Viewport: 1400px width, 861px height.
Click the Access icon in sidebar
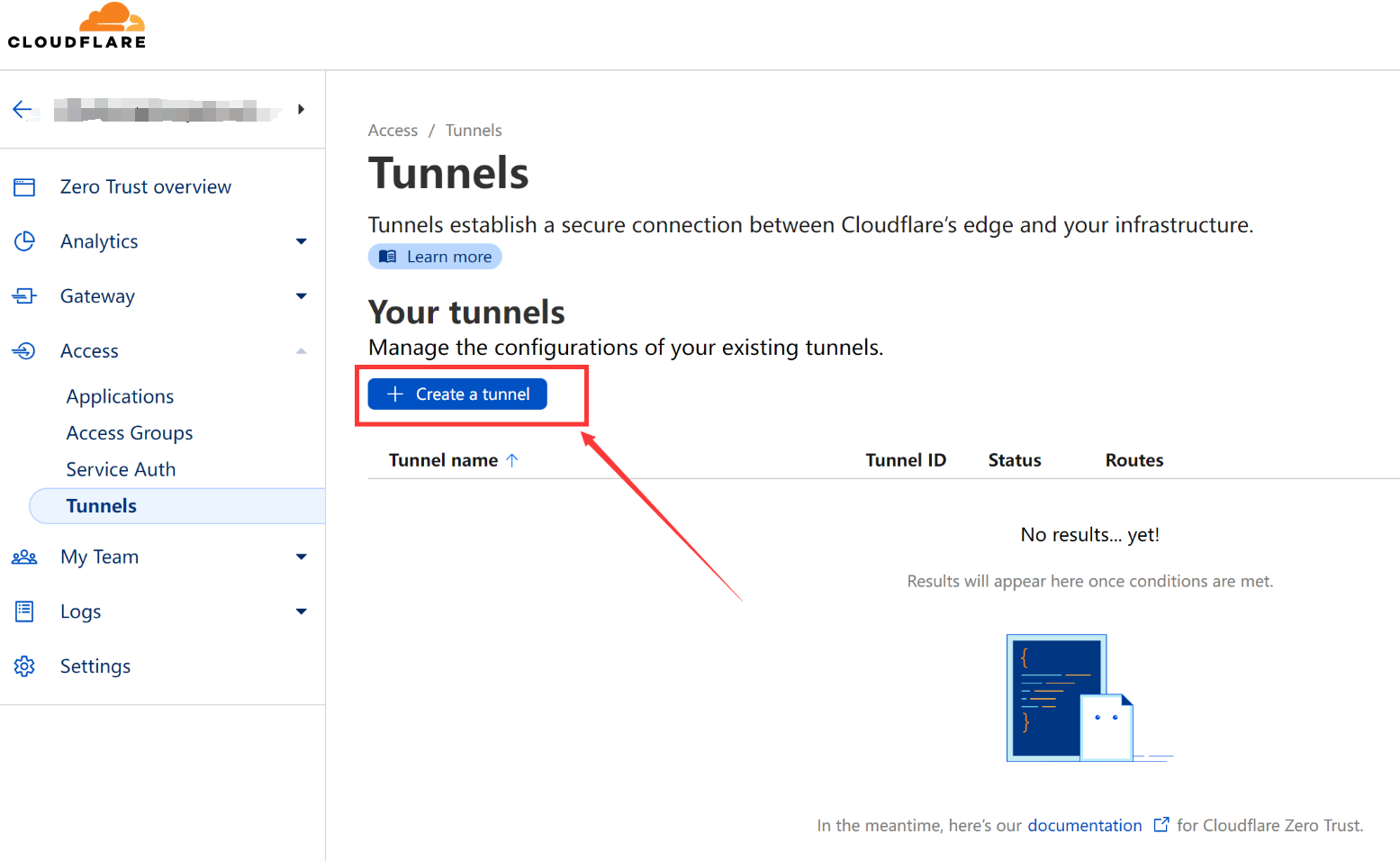coord(24,351)
